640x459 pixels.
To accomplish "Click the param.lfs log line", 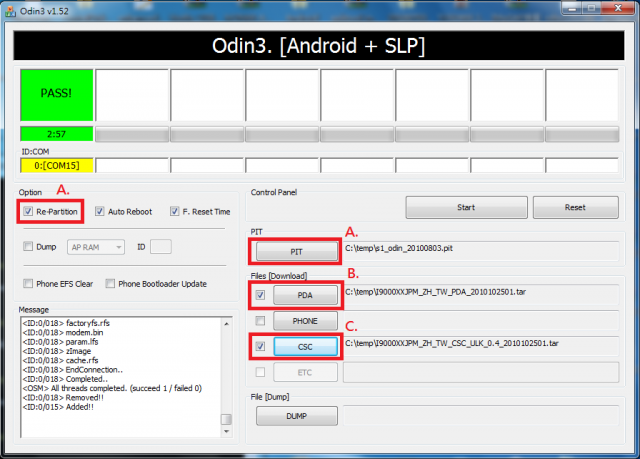I will coord(60,342).
